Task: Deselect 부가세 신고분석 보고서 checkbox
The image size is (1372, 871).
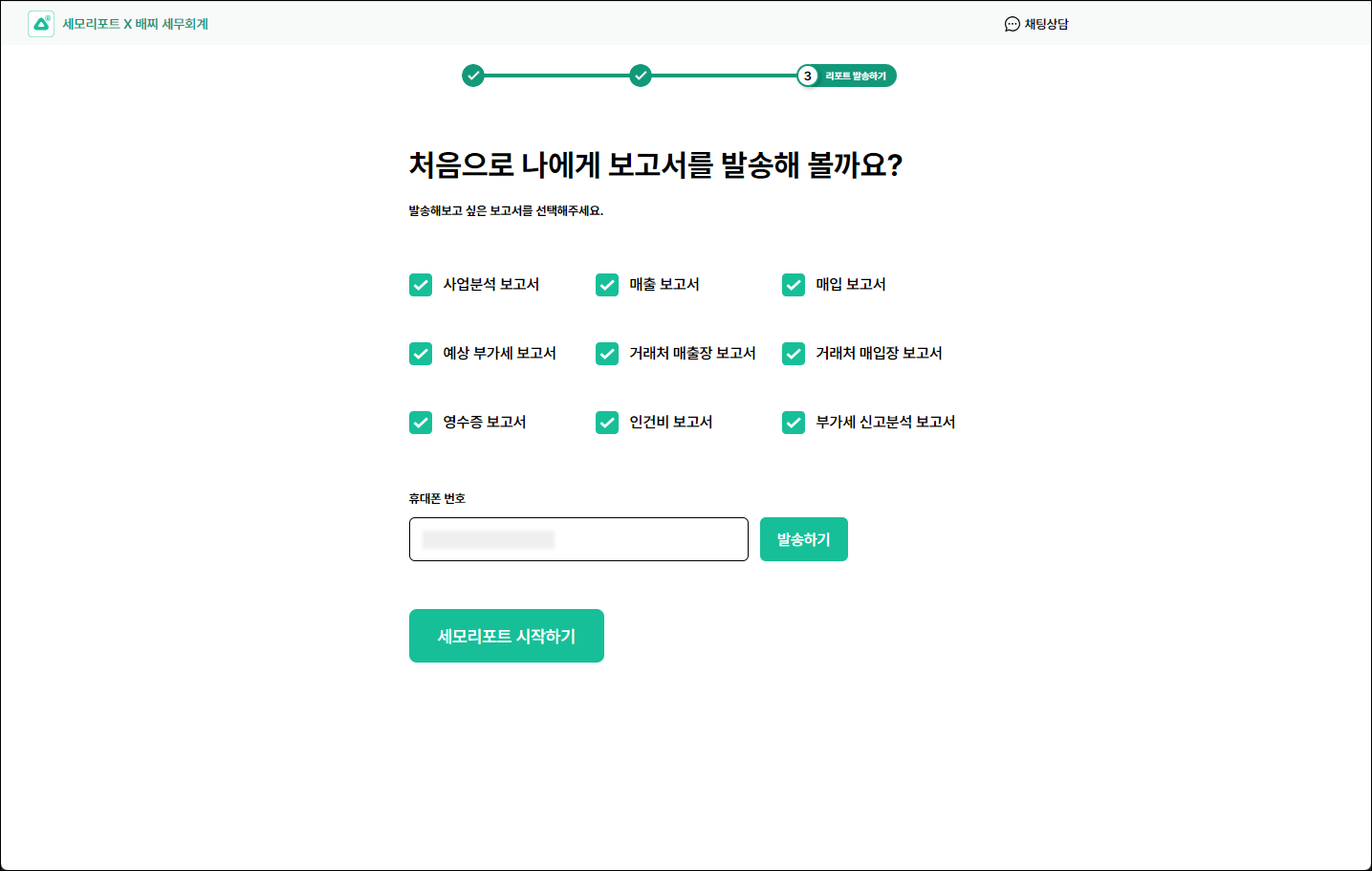Action: 794,423
